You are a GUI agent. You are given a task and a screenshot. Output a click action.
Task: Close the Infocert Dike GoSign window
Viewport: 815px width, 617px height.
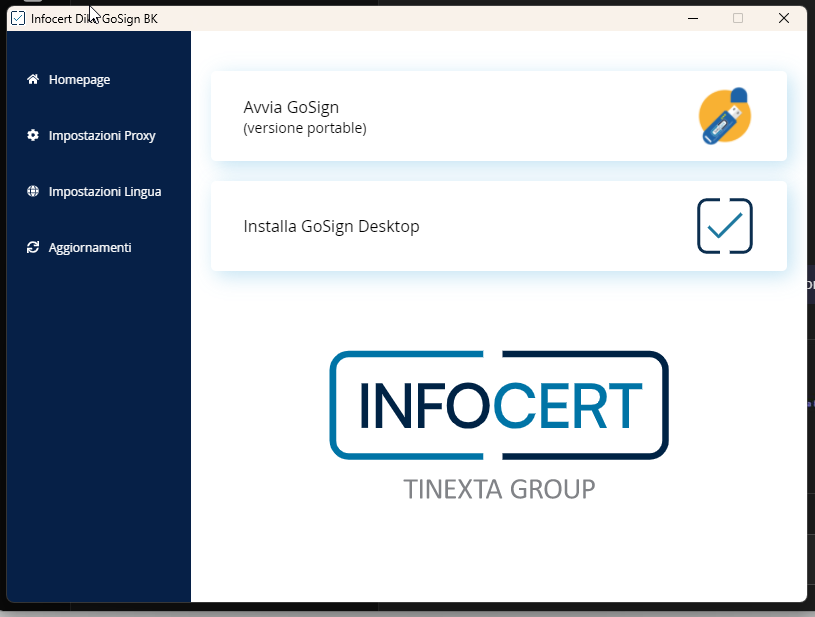(784, 18)
